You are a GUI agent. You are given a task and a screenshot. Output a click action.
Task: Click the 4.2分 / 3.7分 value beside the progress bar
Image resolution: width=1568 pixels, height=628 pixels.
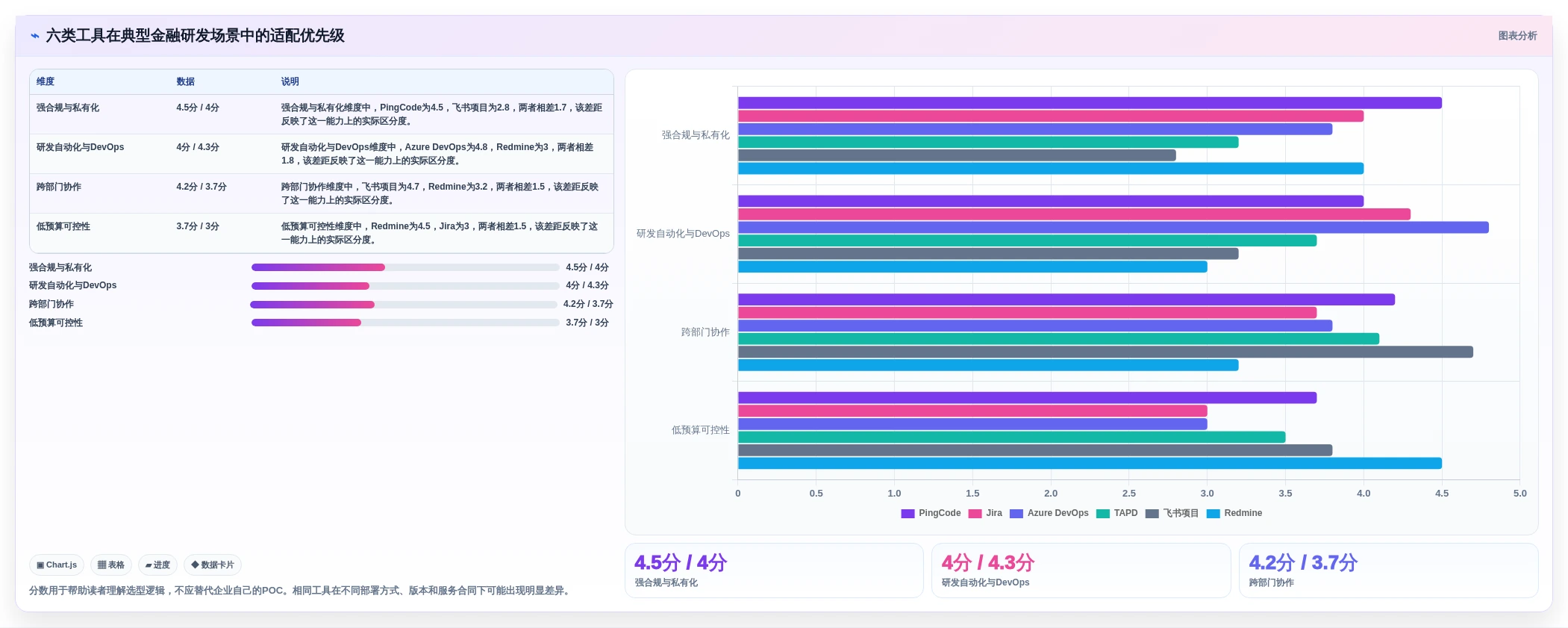(x=588, y=305)
